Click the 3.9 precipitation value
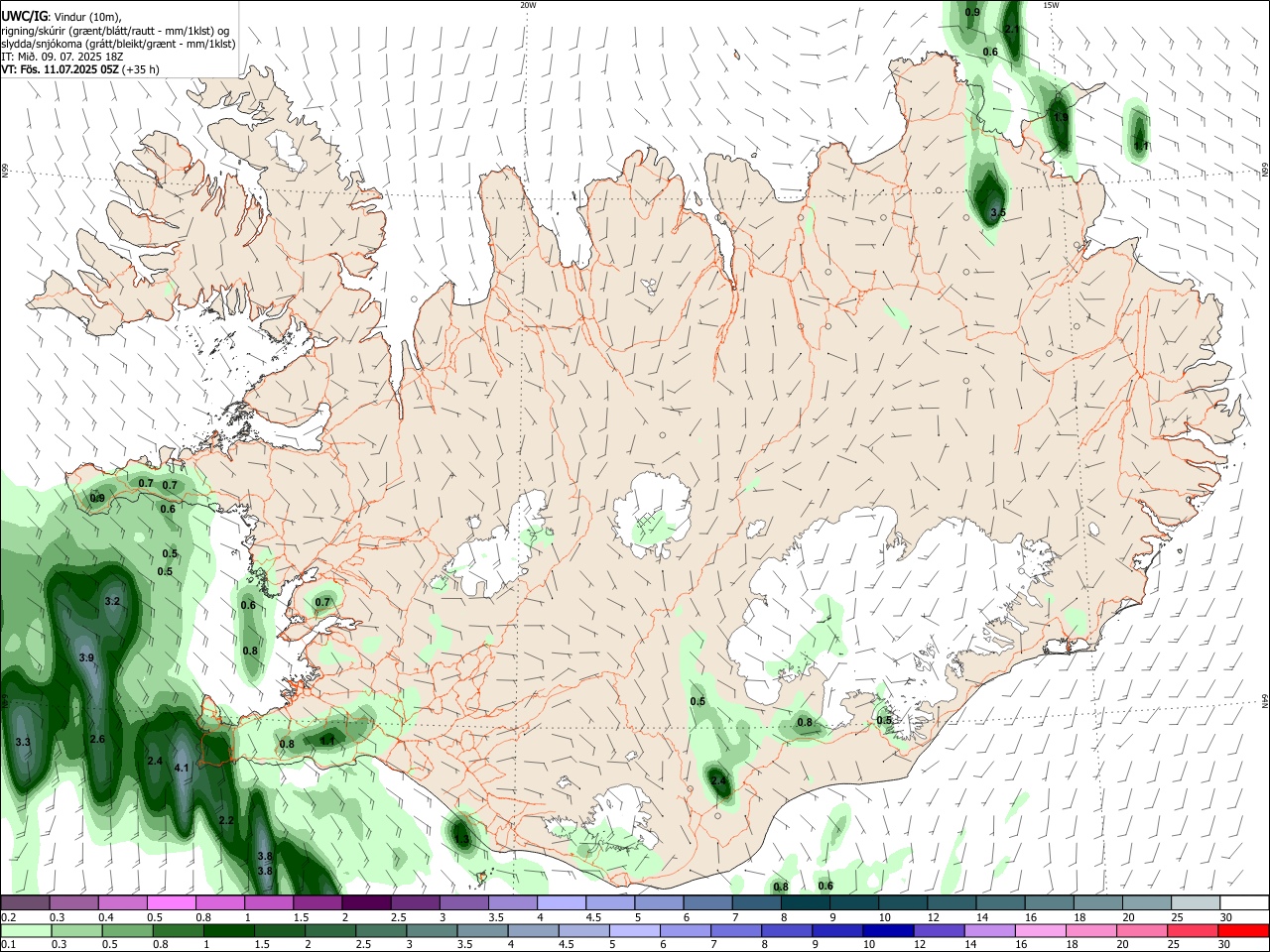This screenshot has height=952, width=1270. pyautogui.click(x=86, y=657)
